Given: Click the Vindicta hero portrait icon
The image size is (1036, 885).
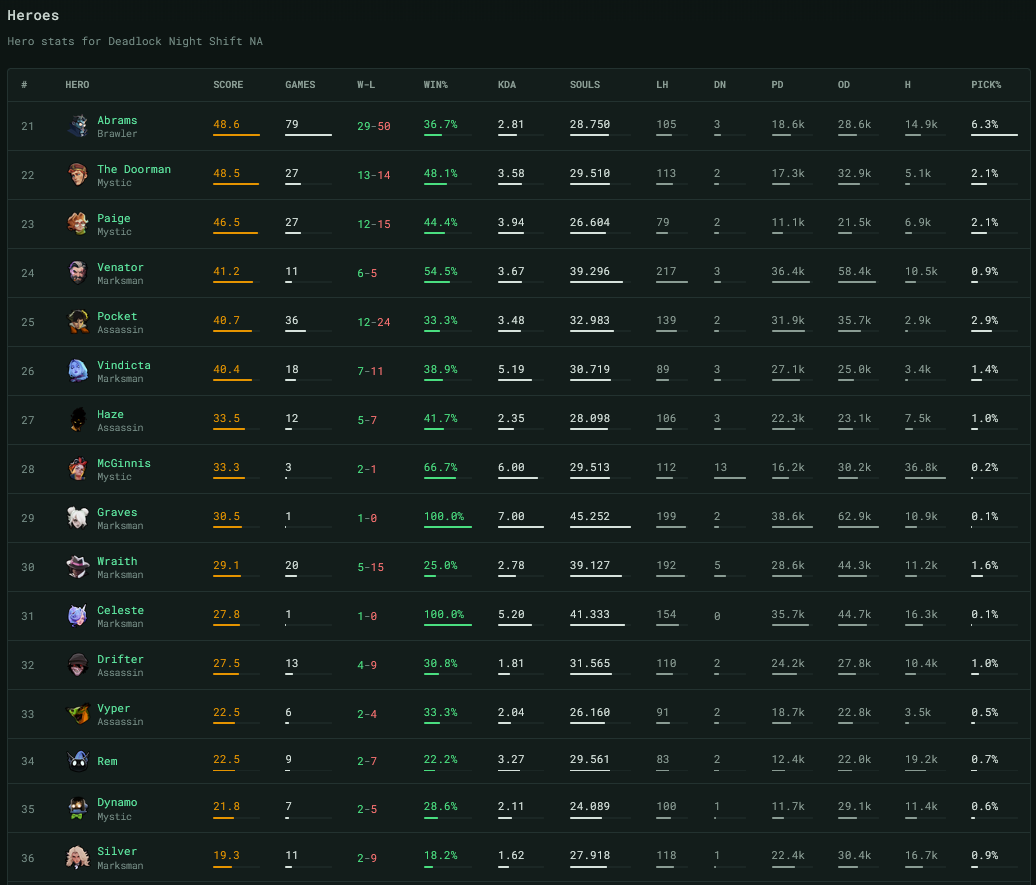Looking at the screenshot, I should point(78,370).
